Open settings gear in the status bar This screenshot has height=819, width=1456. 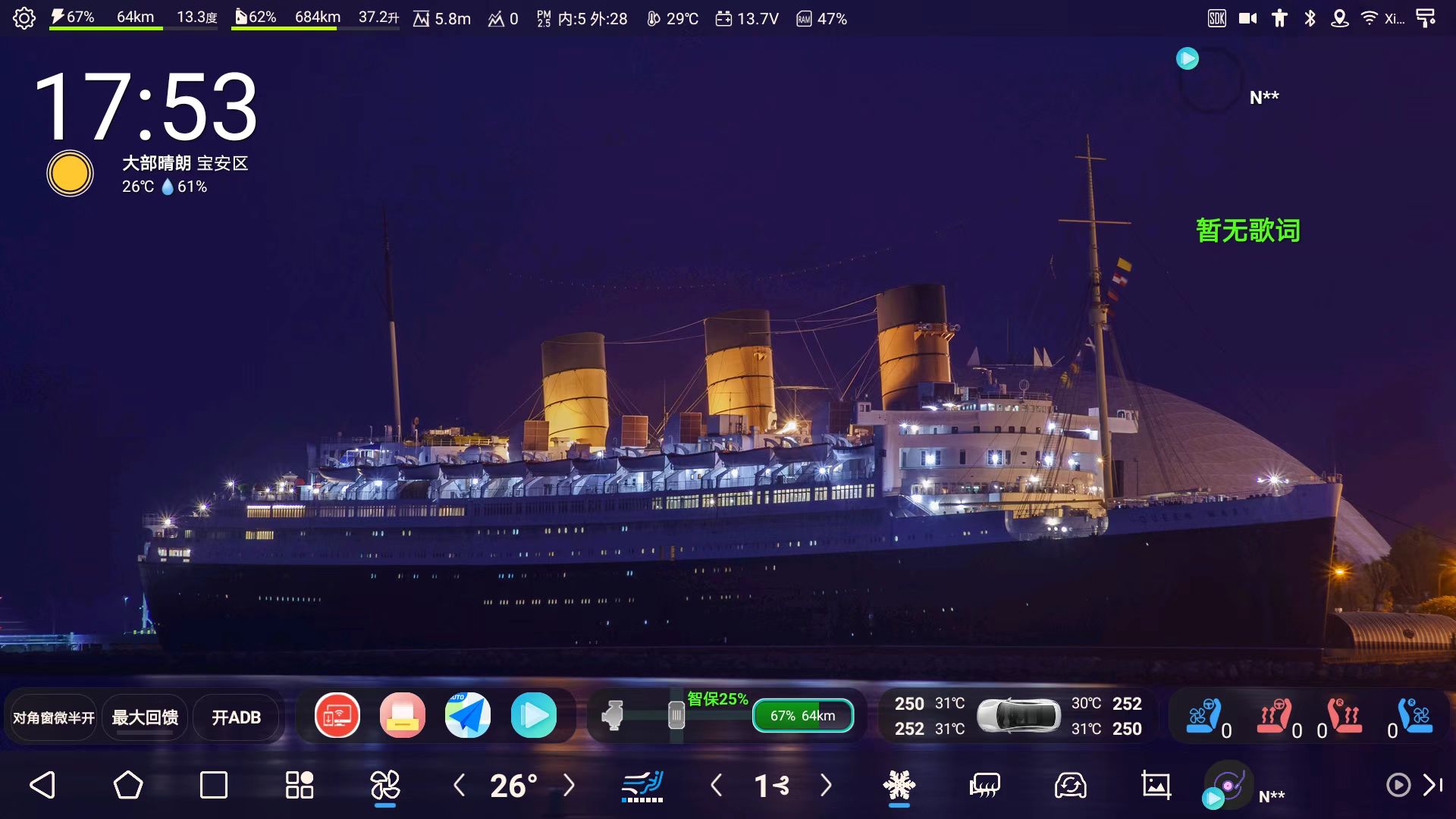[x=24, y=18]
